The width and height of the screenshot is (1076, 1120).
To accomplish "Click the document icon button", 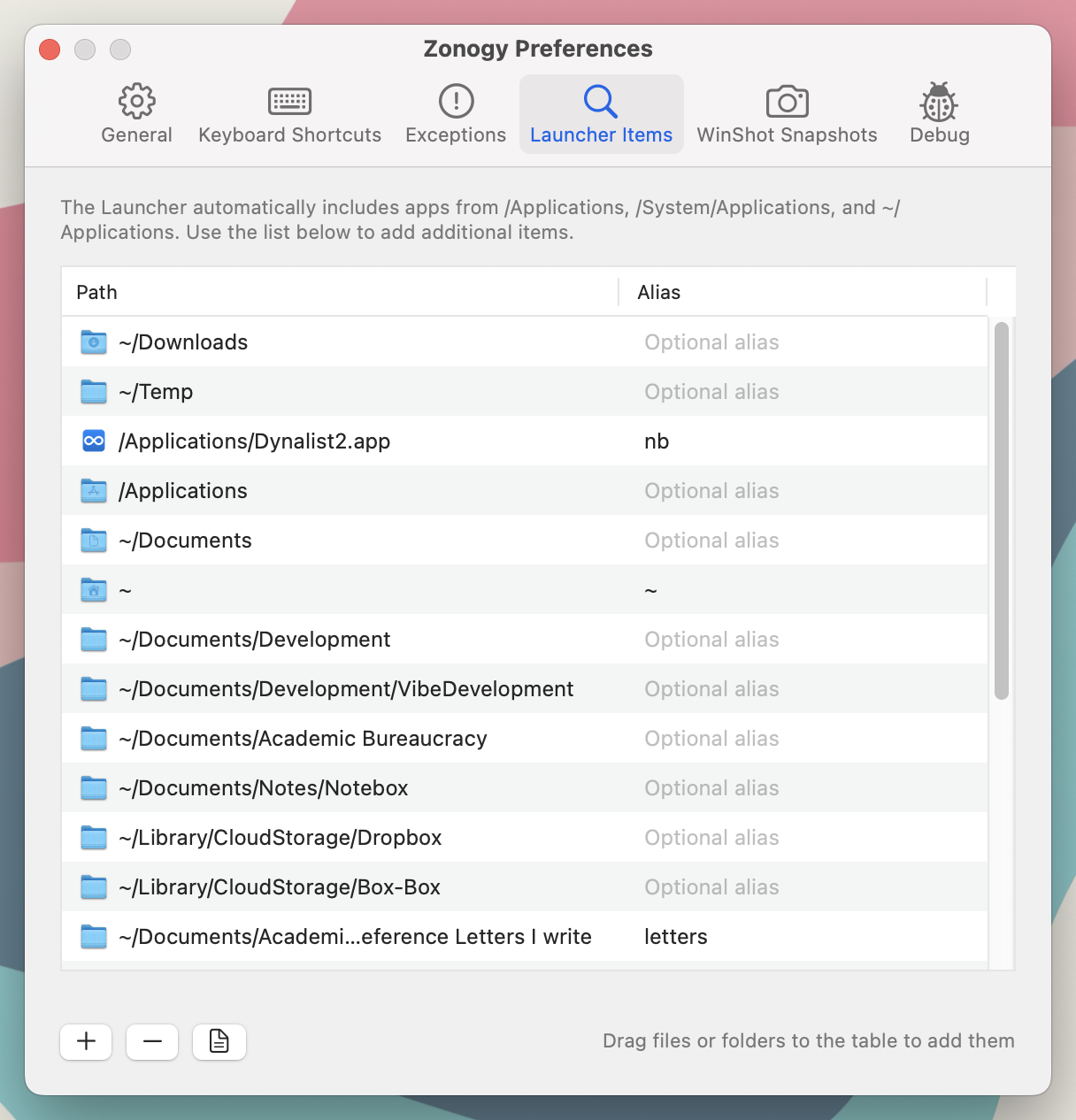I will (x=219, y=1041).
